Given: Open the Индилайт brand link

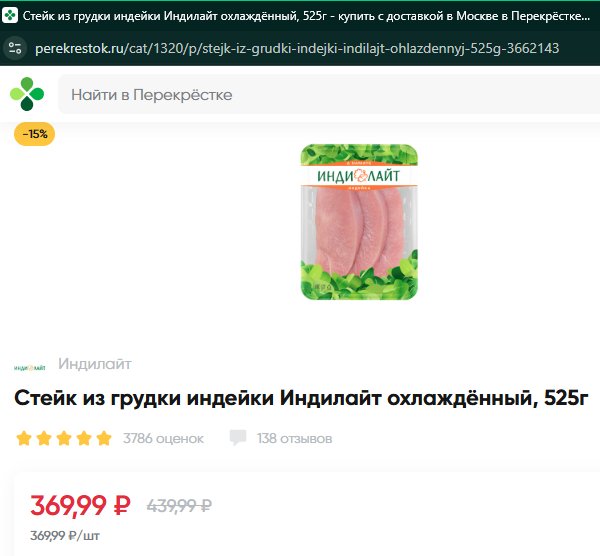Looking at the screenshot, I should point(95,364).
